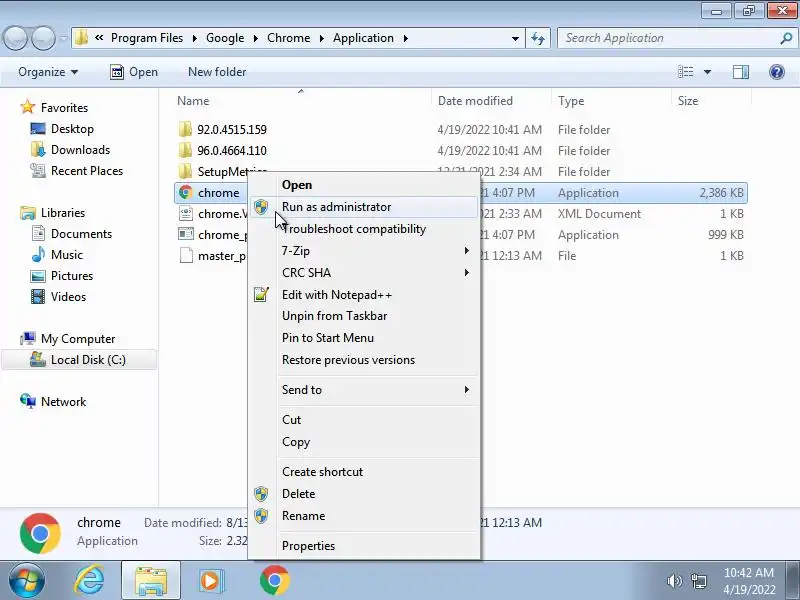Expand the view options dropdown arrow
The width and height of the screenshot is (800, 600).
[708, 72]
